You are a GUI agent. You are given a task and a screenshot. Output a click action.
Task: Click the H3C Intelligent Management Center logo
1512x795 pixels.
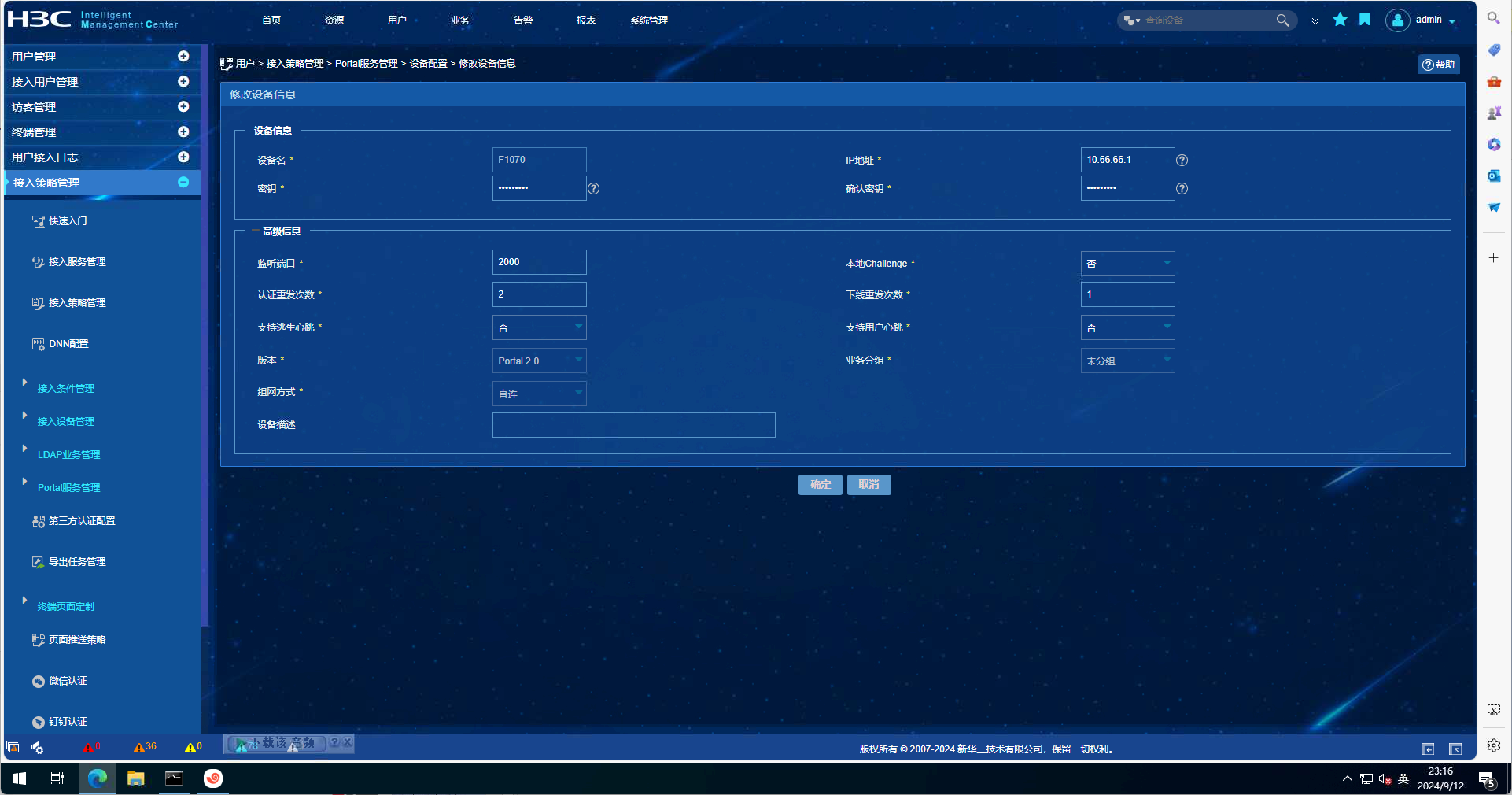point(93,19)
